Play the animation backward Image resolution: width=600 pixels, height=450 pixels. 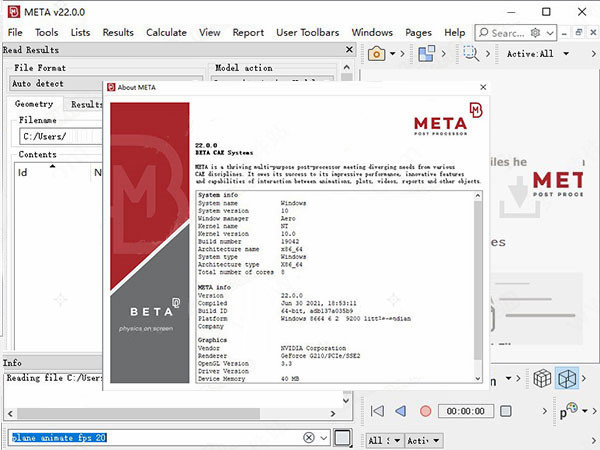tap(401, 411)
